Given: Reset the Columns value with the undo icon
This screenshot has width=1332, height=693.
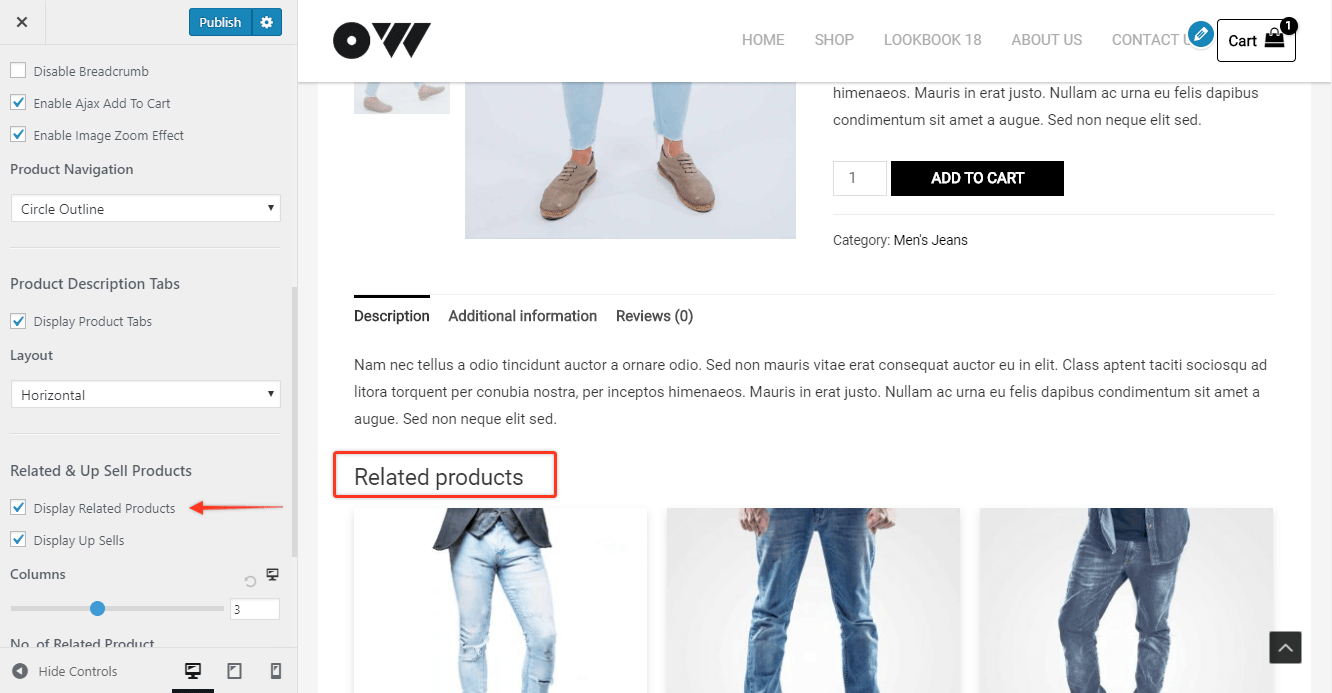Looking at the screenshot, I should (x=251, y=581).
